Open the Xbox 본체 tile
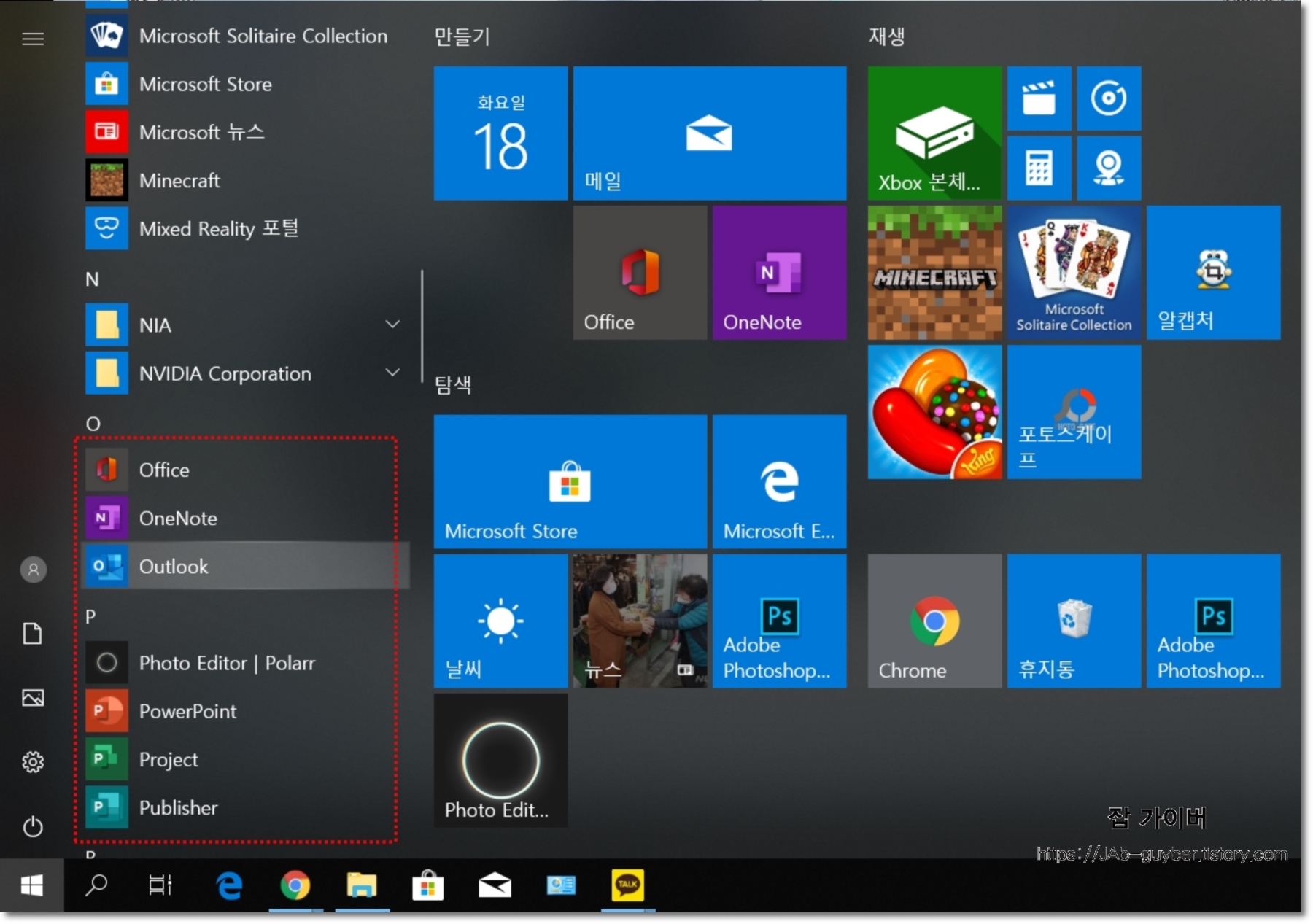Screen dimensions: 1313x924 934,133
